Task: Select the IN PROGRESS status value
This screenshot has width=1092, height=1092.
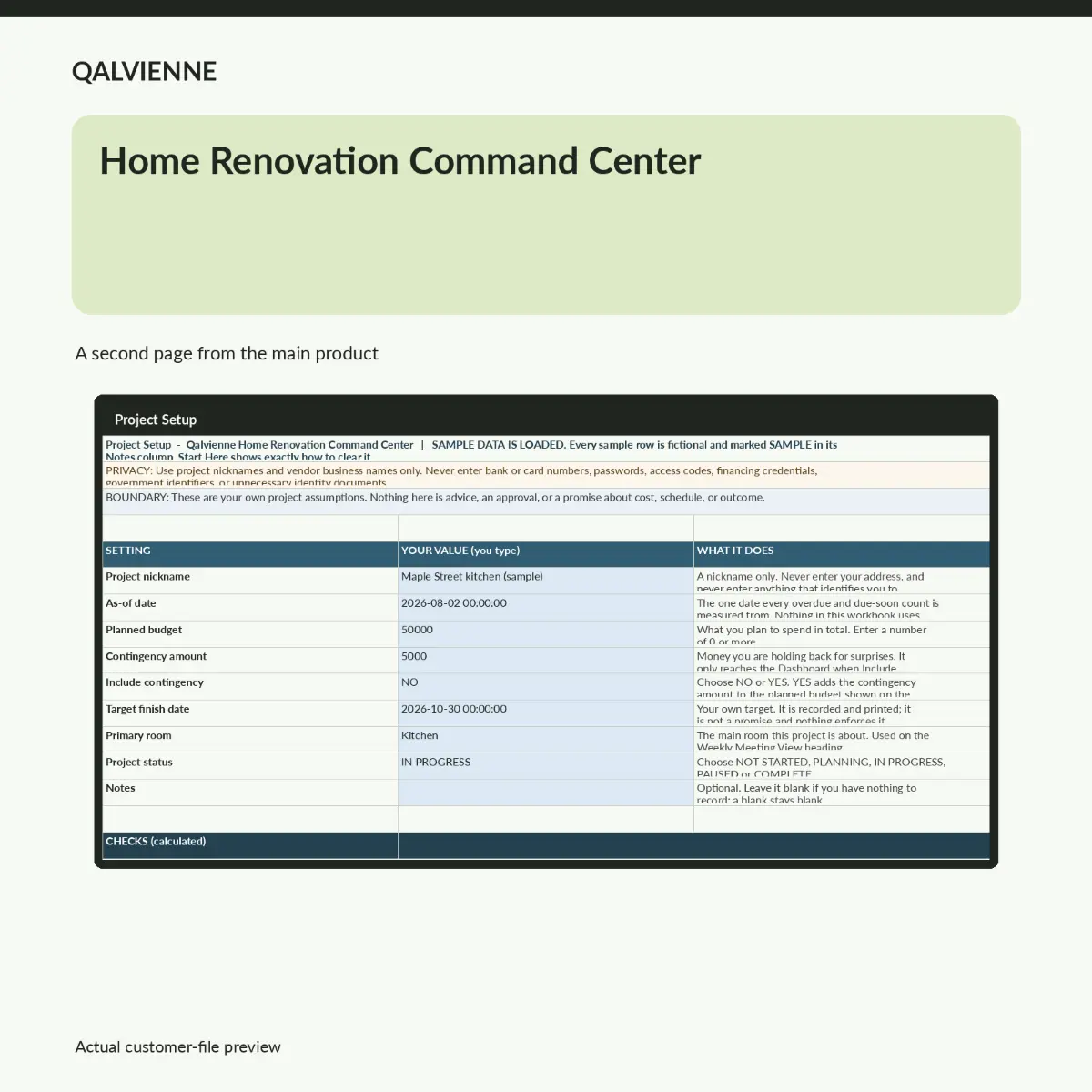Action: coord(546,765)
